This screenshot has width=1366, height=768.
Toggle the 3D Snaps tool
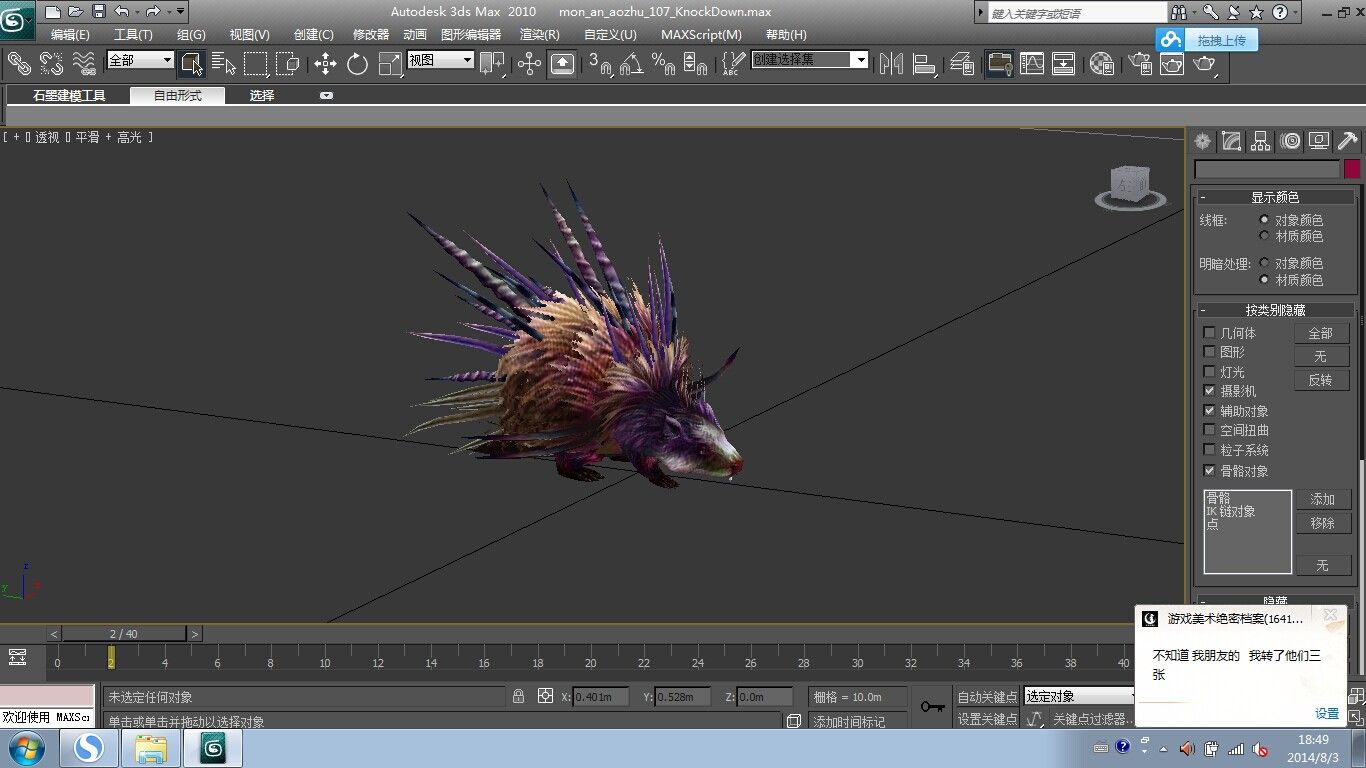coord(600,64)
